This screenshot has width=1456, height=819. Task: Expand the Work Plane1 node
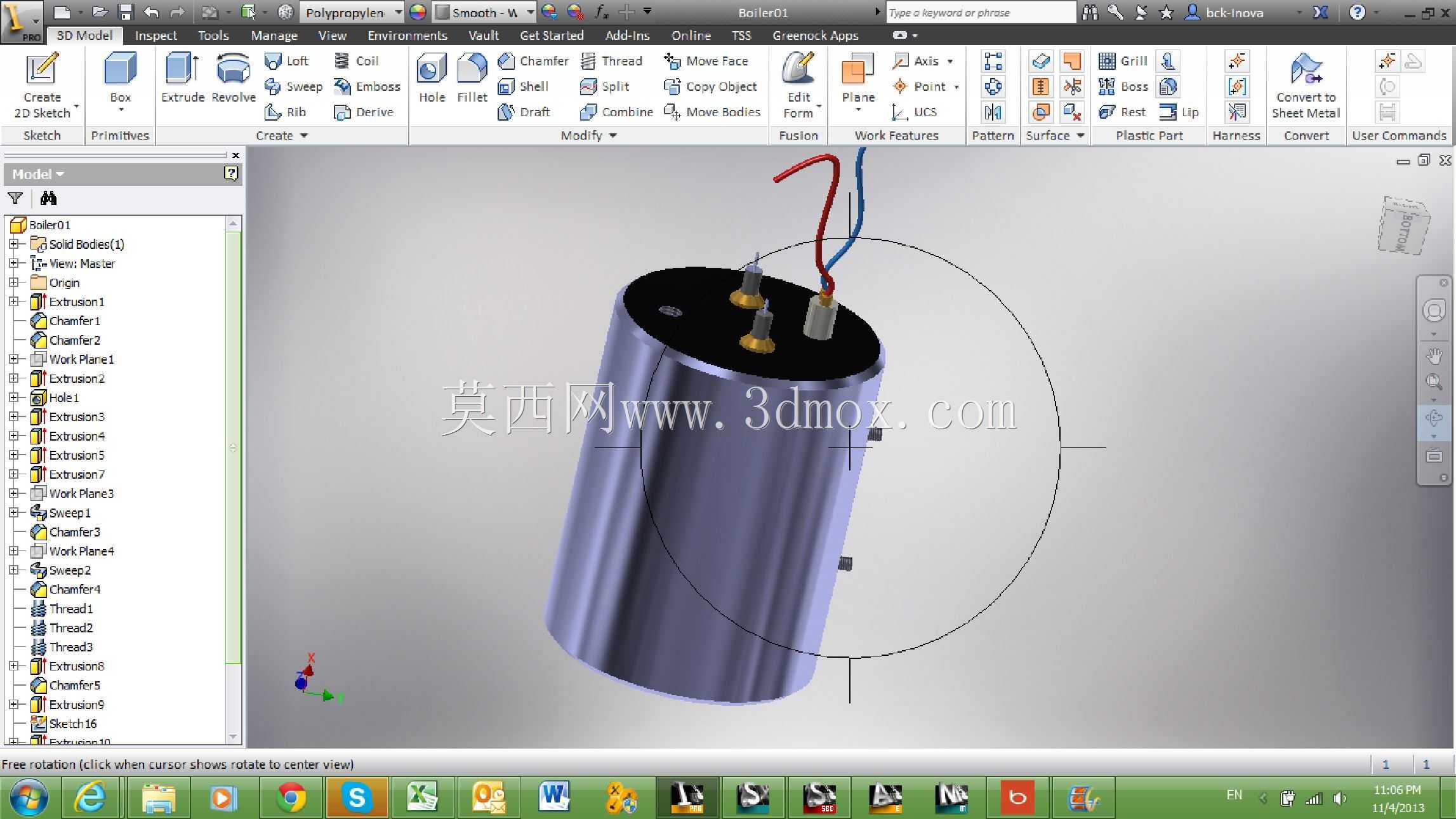(14, 359)
